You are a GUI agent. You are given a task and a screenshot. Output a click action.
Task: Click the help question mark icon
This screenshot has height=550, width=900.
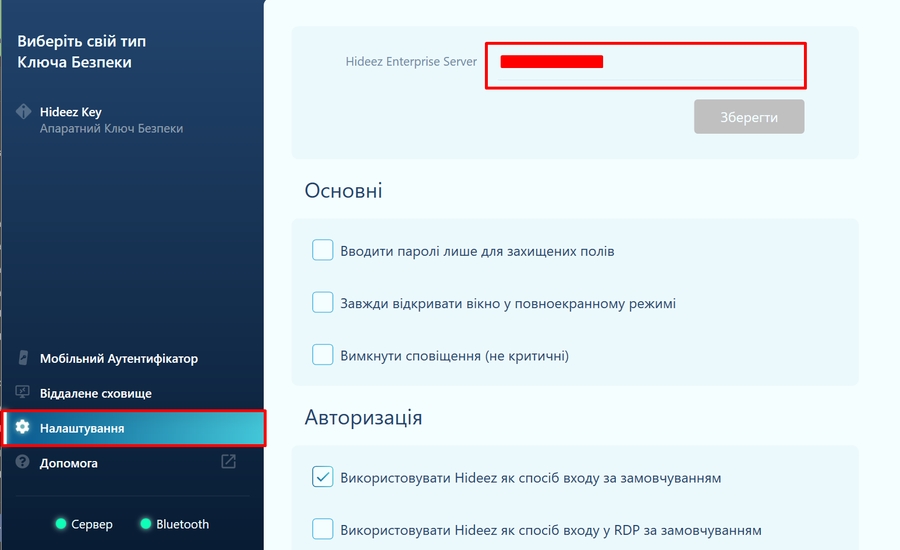(23, 462)
